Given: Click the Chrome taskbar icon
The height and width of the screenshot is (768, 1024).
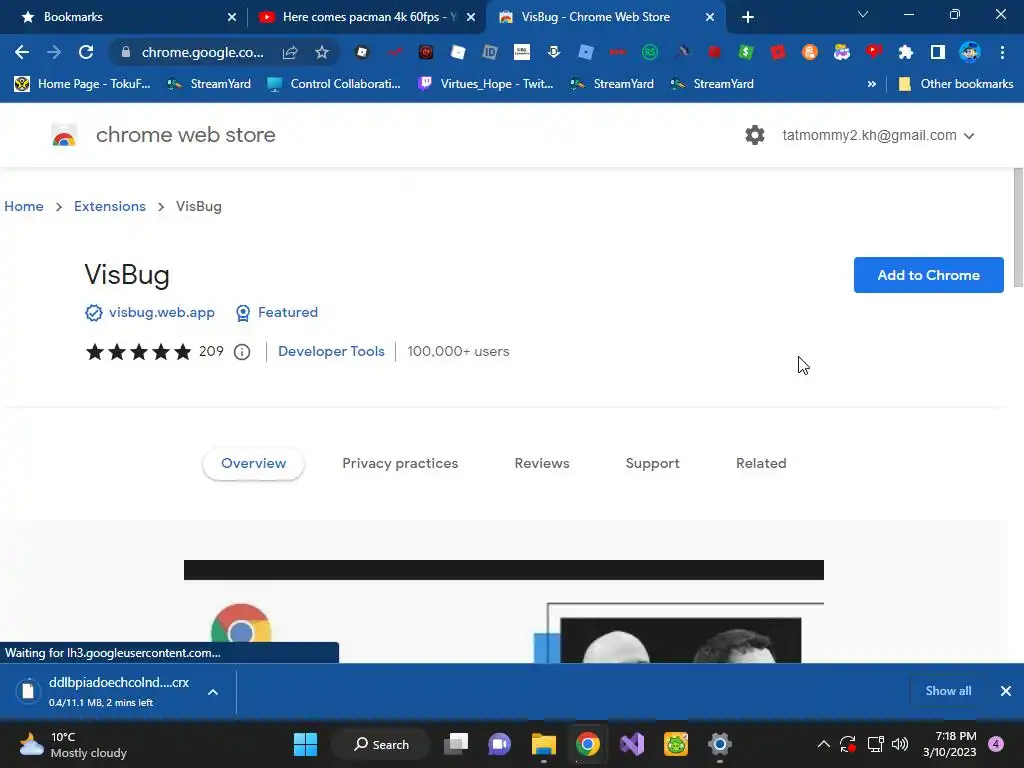Looking at the screenshot, I should (588, 744).
